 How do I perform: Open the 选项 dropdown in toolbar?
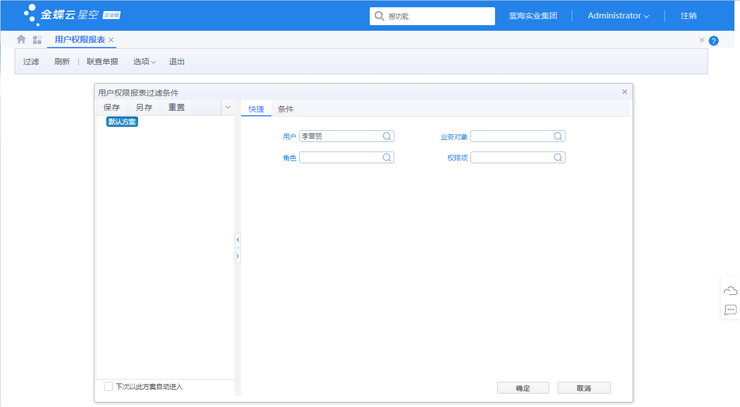(144, 62)
